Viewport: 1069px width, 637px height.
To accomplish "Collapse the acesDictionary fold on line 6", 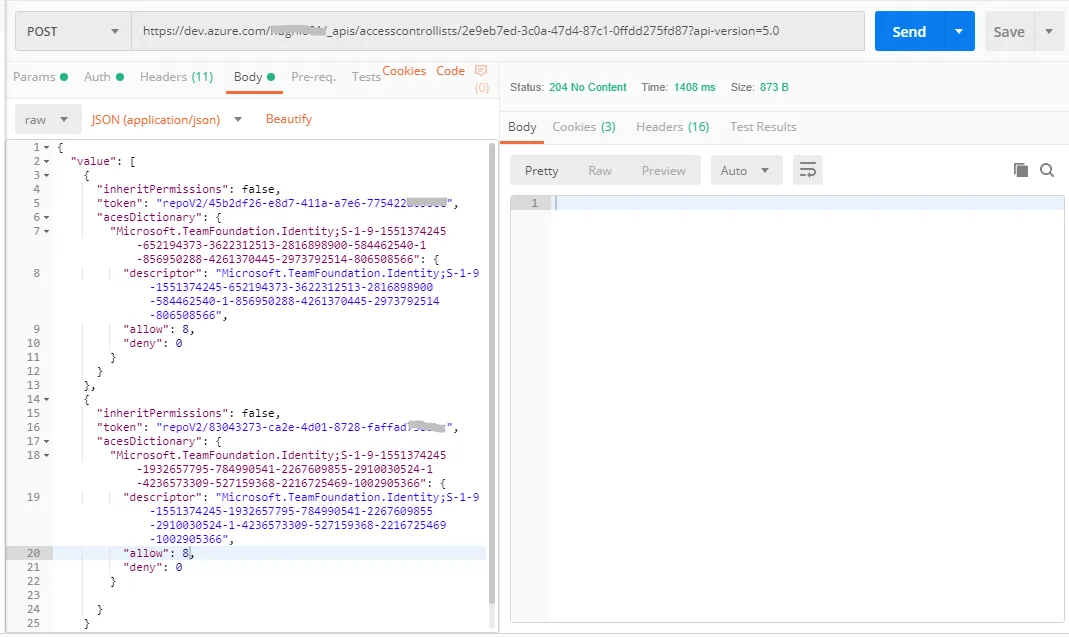I will pos(47,217).
